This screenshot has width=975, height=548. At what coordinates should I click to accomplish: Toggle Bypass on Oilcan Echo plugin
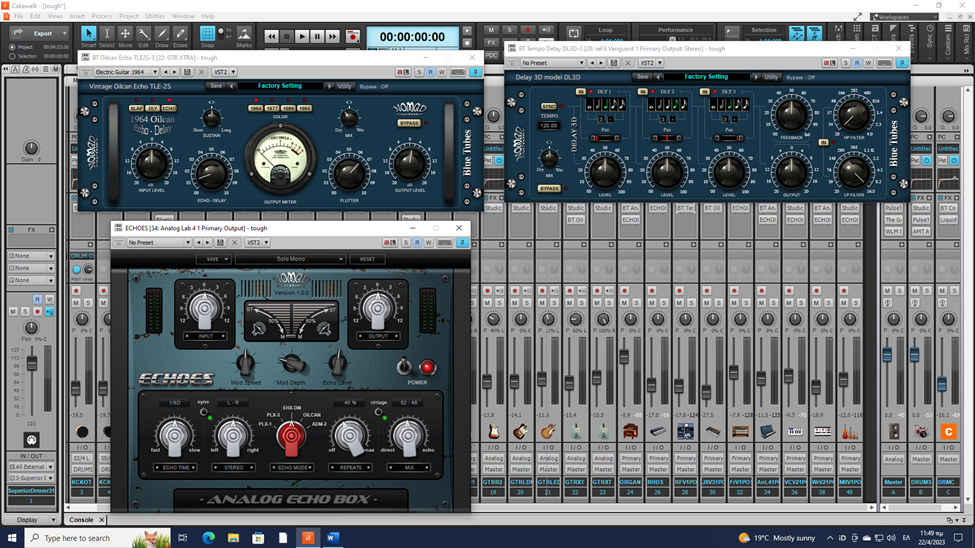(409, 123)
